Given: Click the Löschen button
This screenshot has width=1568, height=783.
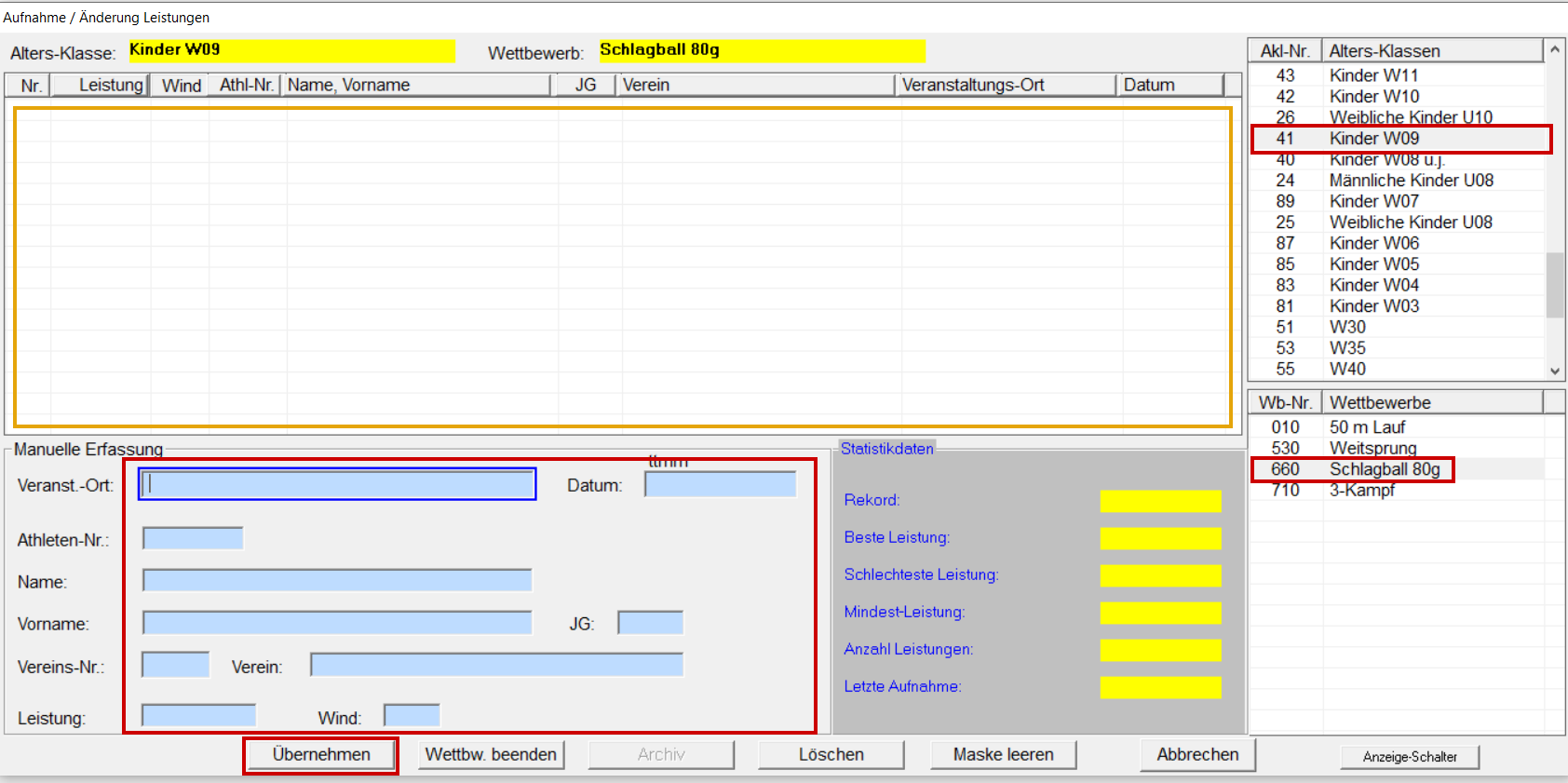Looking at the screenshot, I should pos(831,755).
